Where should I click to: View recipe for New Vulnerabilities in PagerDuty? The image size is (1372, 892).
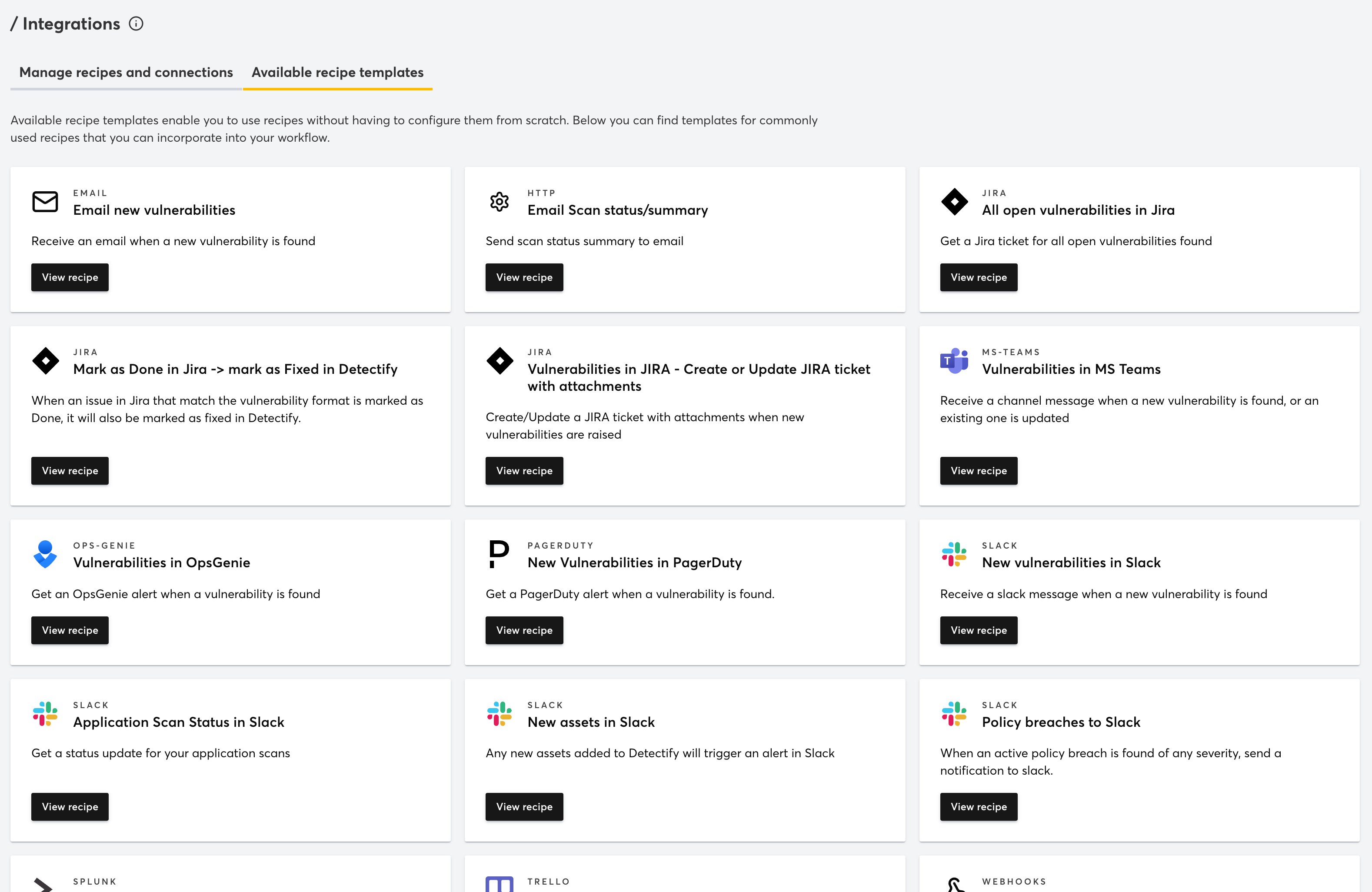coord(524,630)
